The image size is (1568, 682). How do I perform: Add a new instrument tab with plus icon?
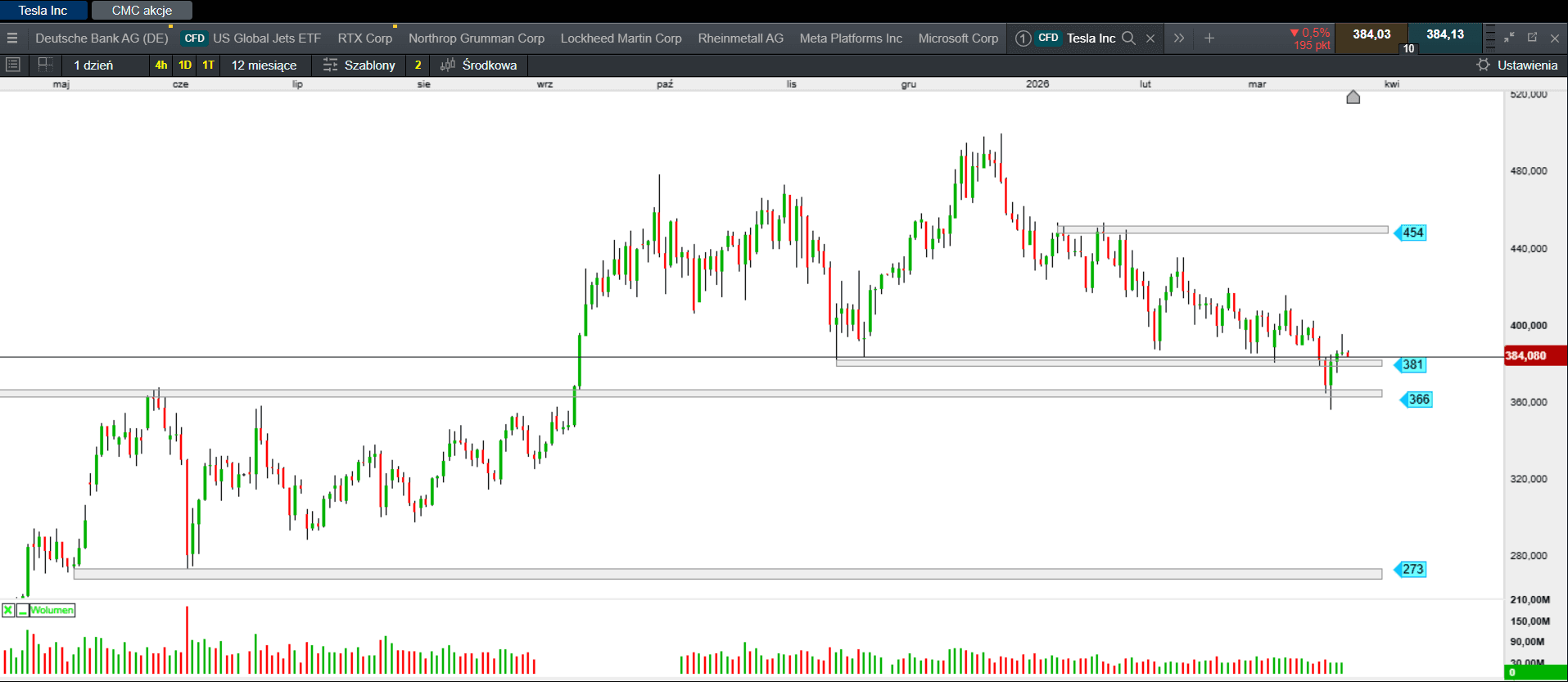click(x=1209, y=38)
